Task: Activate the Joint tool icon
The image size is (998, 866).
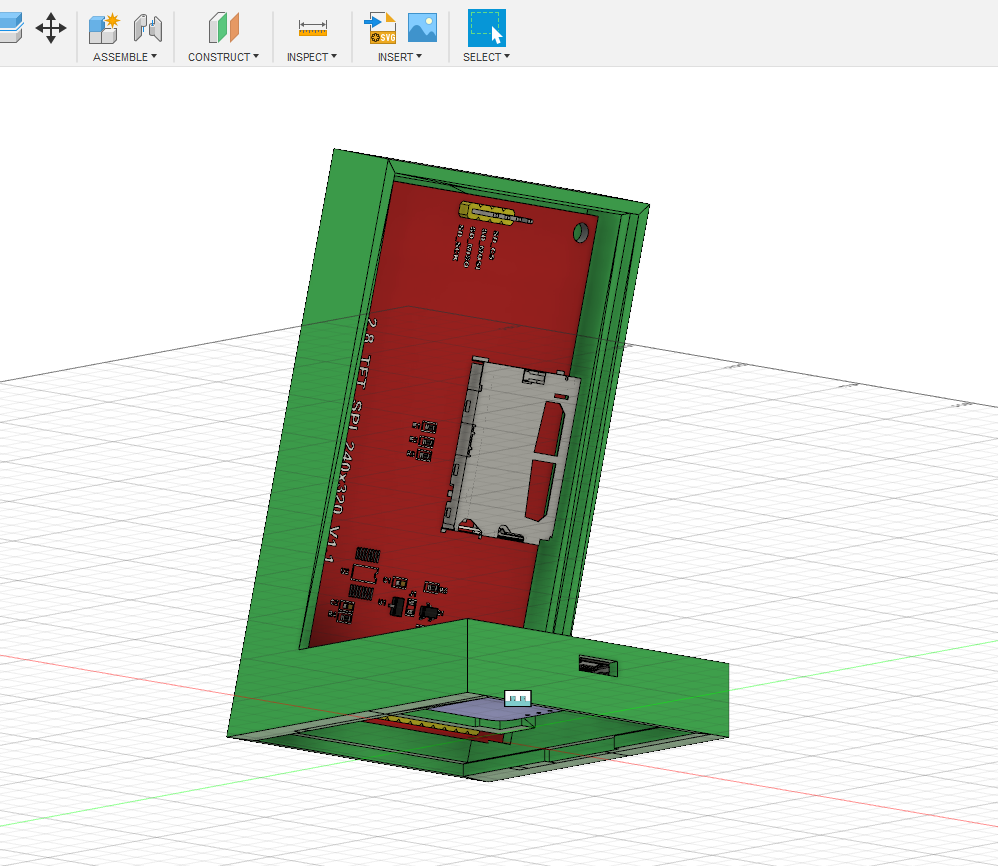Action: 148,28
